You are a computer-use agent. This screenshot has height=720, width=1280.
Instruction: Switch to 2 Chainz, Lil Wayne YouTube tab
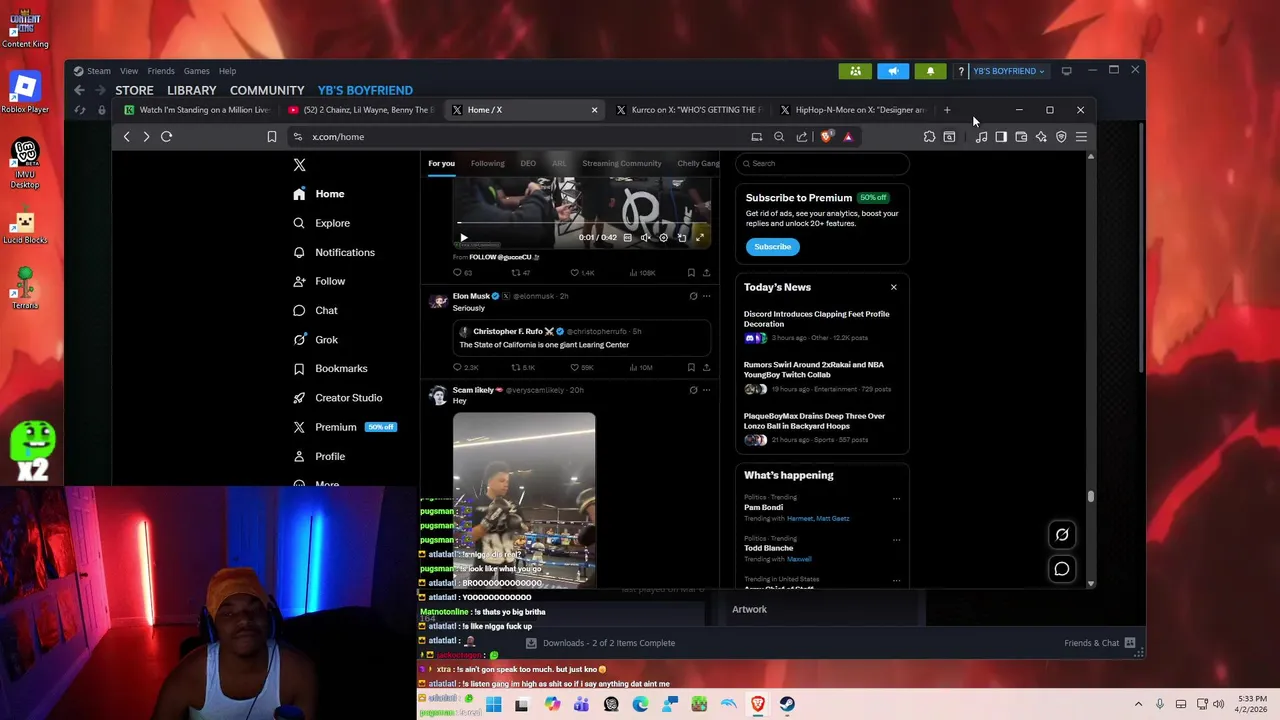point(361,110)
